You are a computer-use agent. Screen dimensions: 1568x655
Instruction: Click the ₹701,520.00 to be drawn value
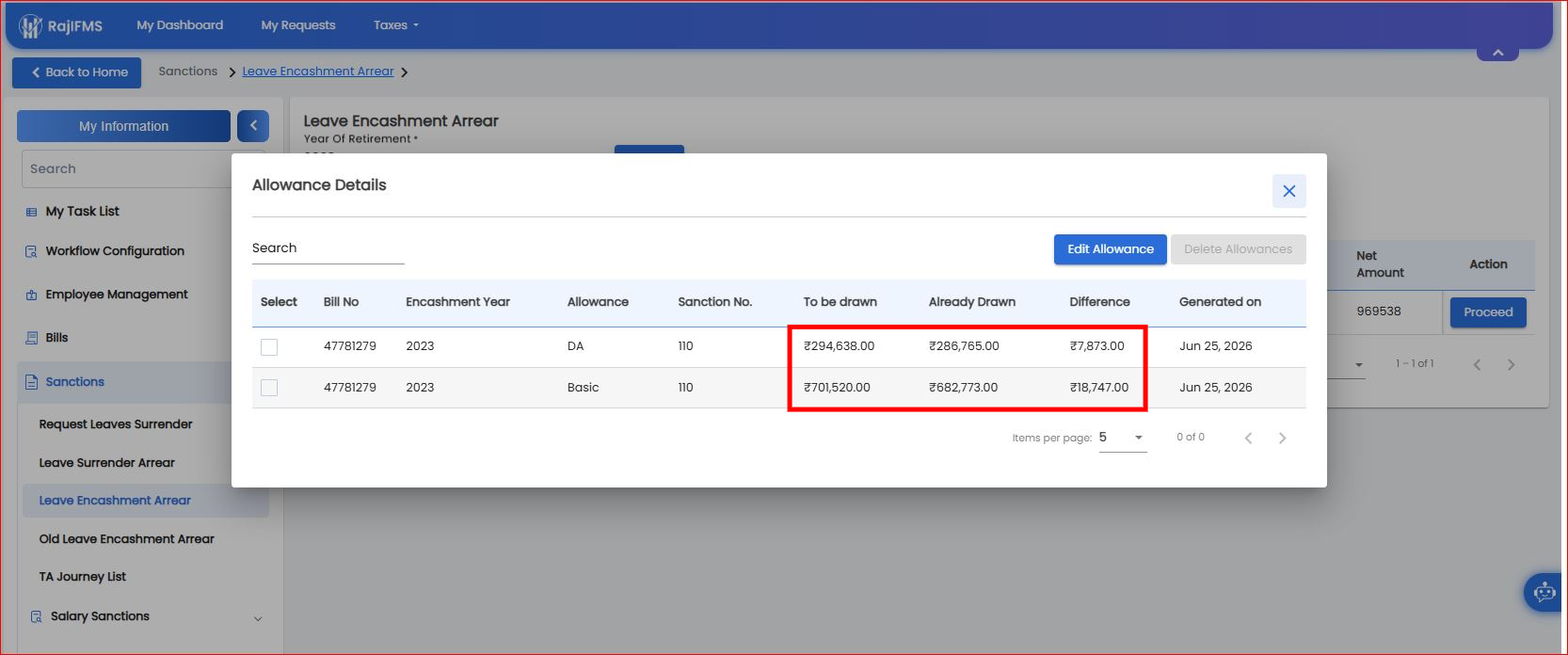click(x=837, y=388)
